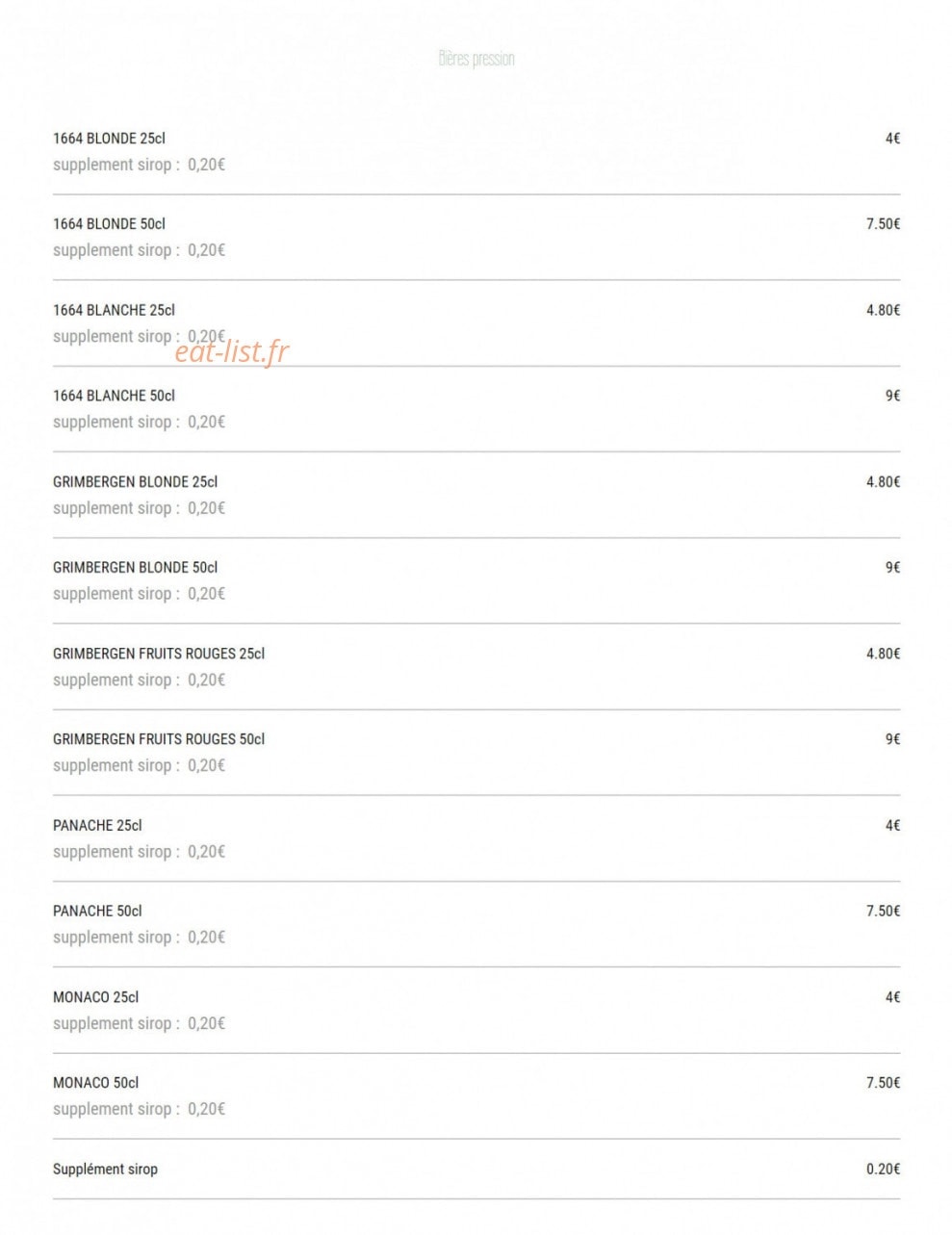Viewport: 952px width, 1235px height.
Task: Choose the MONACO 50cl beer
Action: [95, 1083]
